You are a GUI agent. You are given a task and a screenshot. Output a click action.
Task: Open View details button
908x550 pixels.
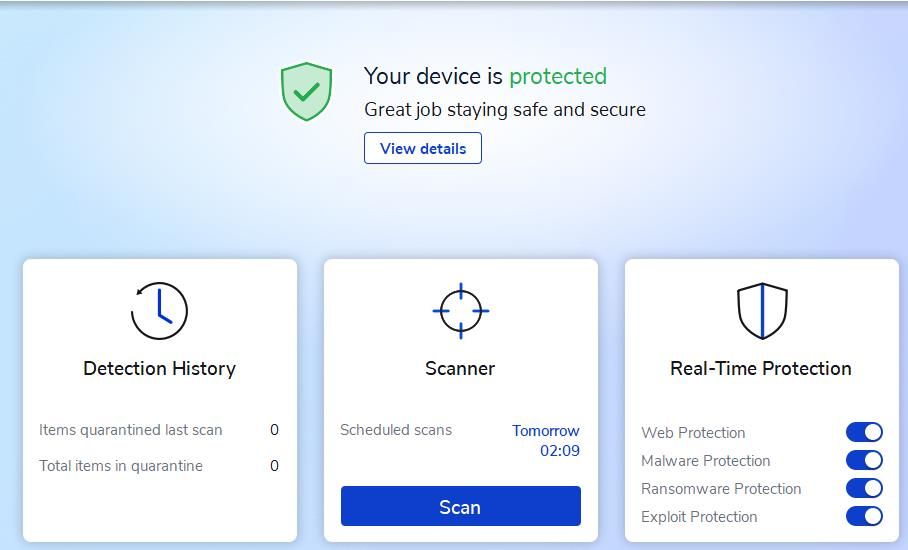tap(423, 148)
